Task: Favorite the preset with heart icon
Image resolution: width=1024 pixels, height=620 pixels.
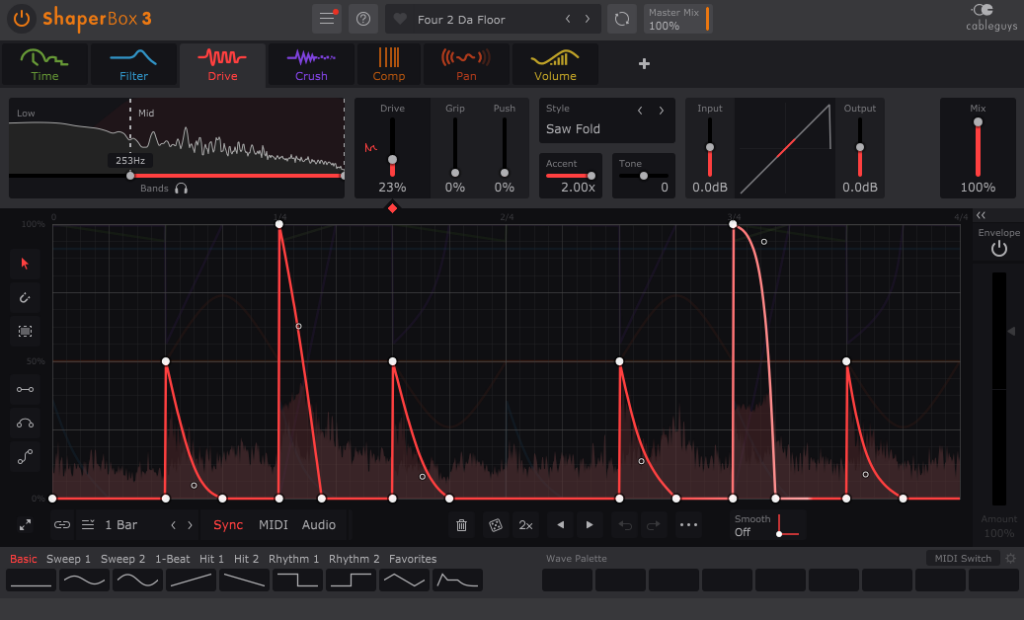Action: pyautogui.click(x=400, y=19)
